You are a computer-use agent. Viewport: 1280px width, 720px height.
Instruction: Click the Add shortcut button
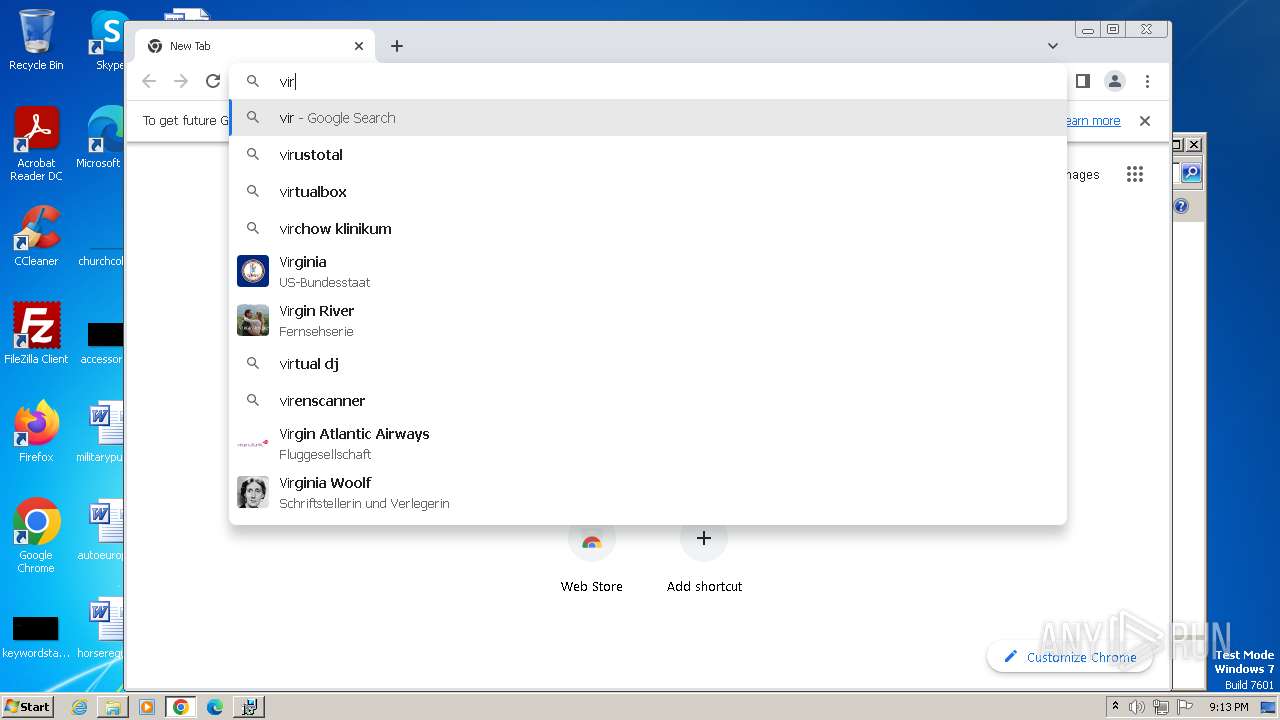704,556
